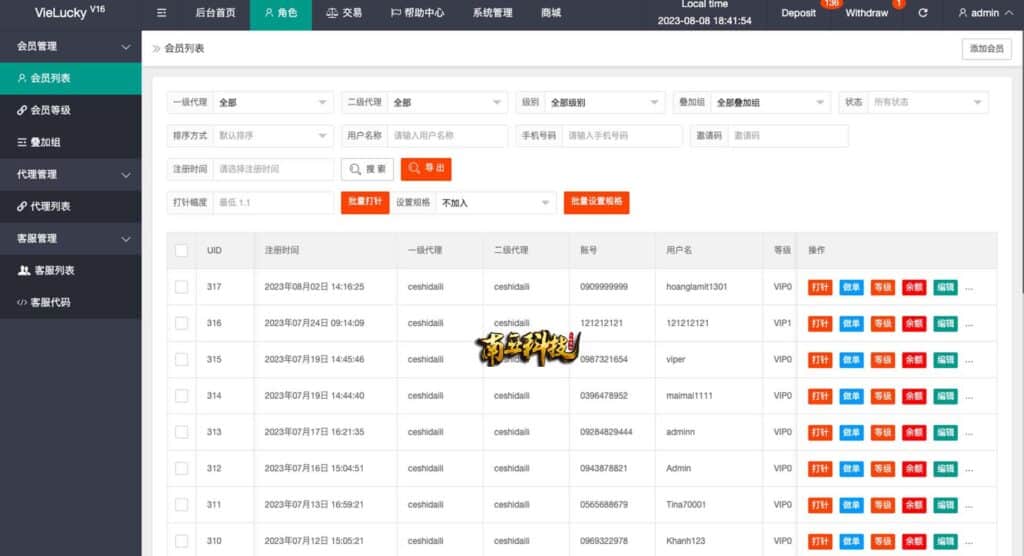
Task: Click the 批量设置规格 button
Action: point(596,202)
